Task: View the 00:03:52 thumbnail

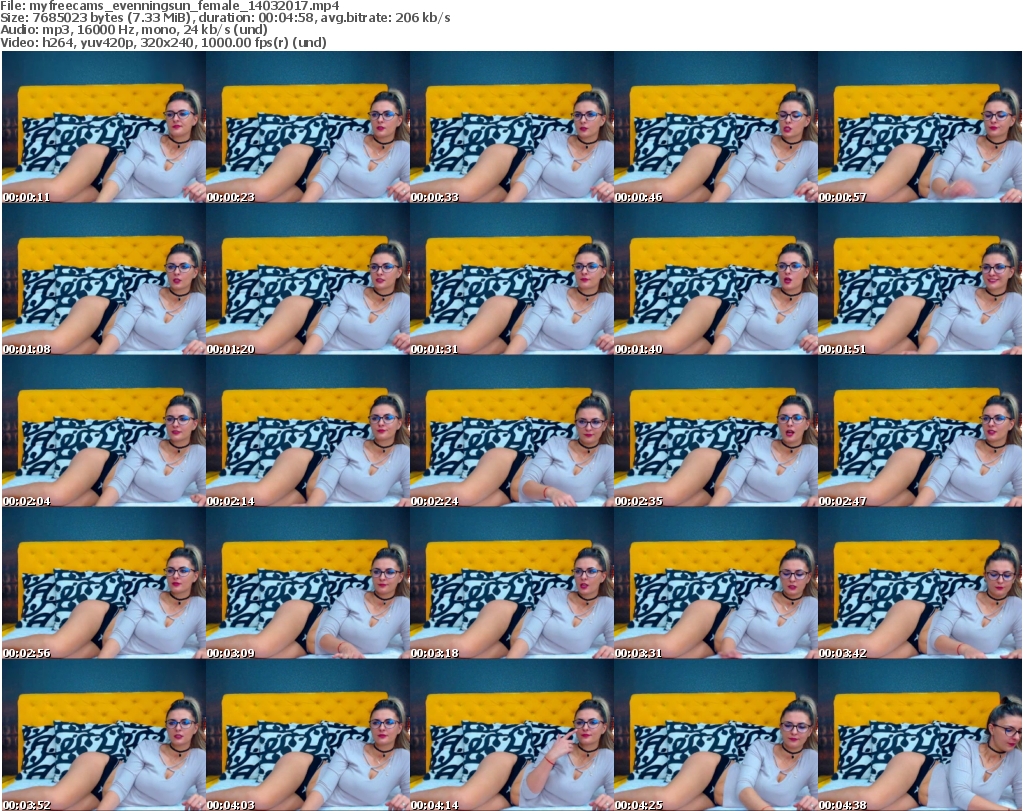Action: pos(104,735)
